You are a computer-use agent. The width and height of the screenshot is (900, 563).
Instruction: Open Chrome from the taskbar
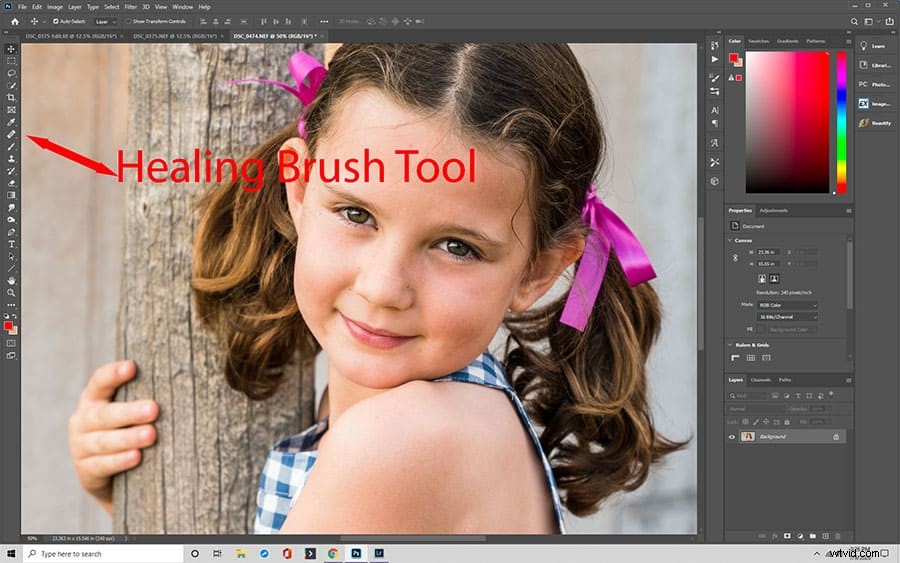point(333,554)
